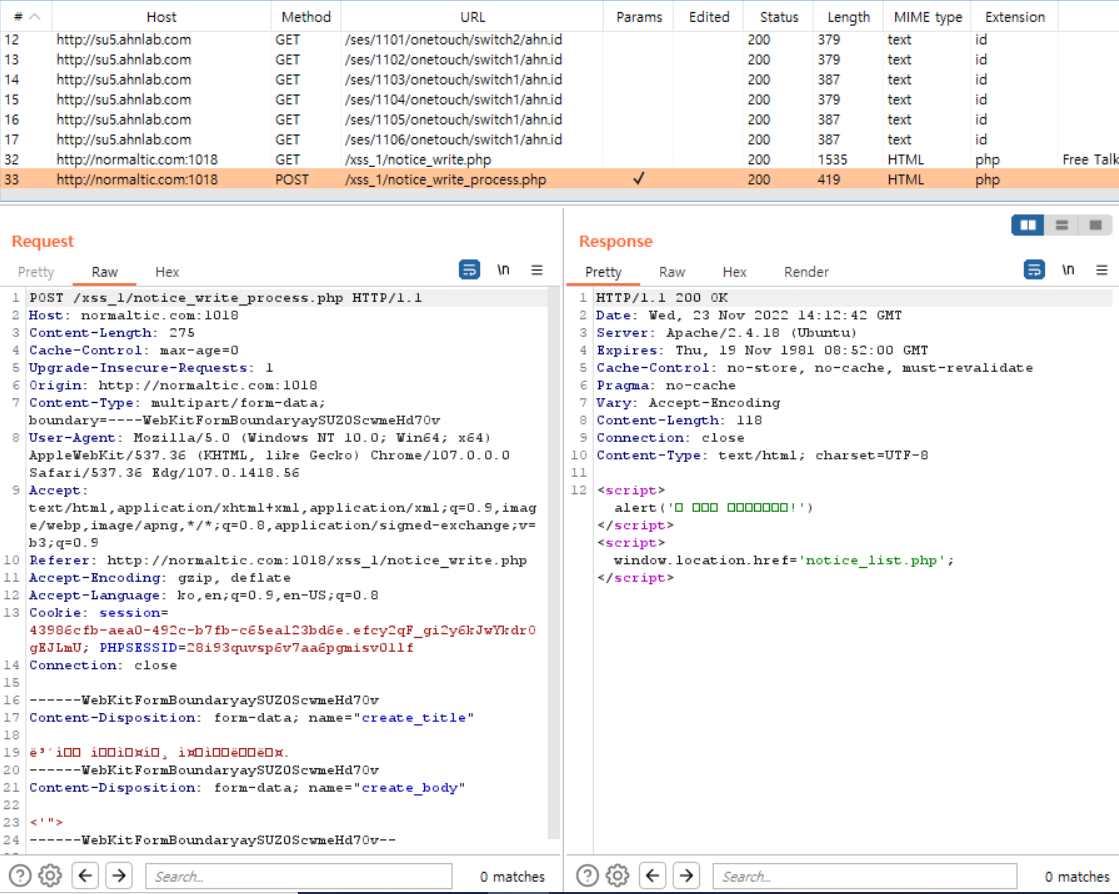Go to previous match in Request search
This screenshot has height=894, width=1119.
[x=85, y=875]
